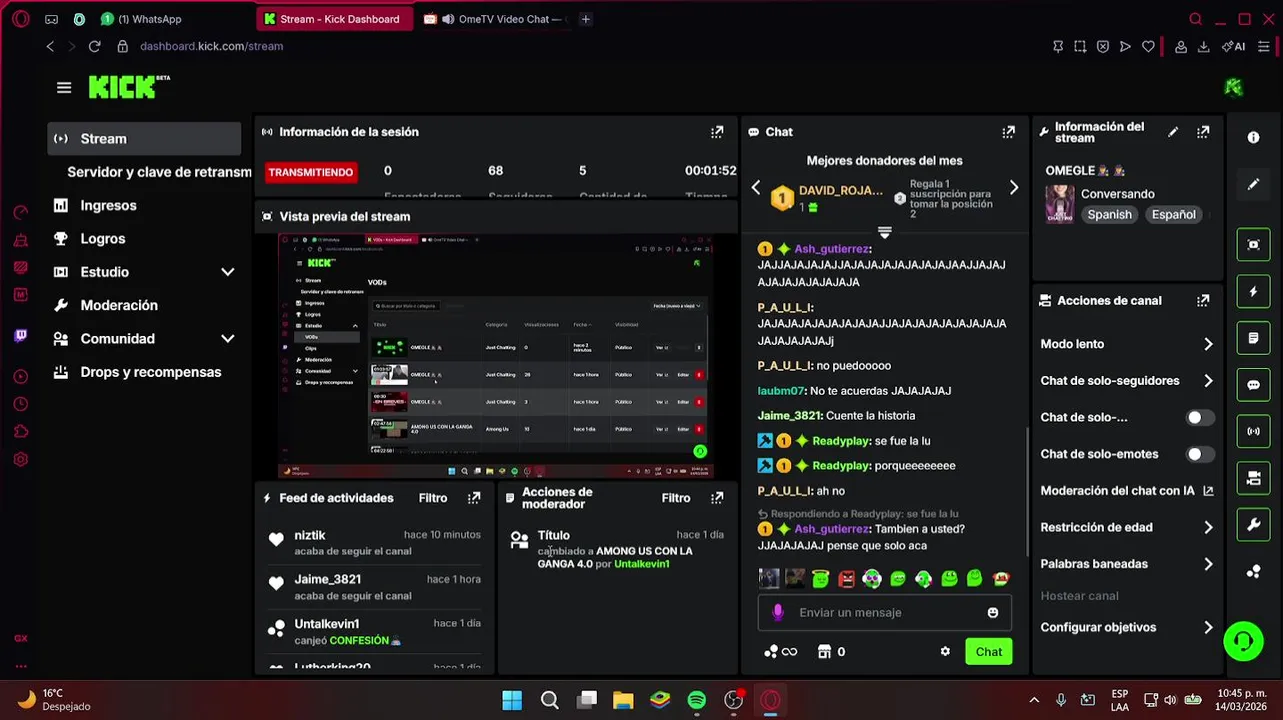This screenshot has height=720, width=1283.
Task: Click the stream preview thumbnail
Action: 496,355
